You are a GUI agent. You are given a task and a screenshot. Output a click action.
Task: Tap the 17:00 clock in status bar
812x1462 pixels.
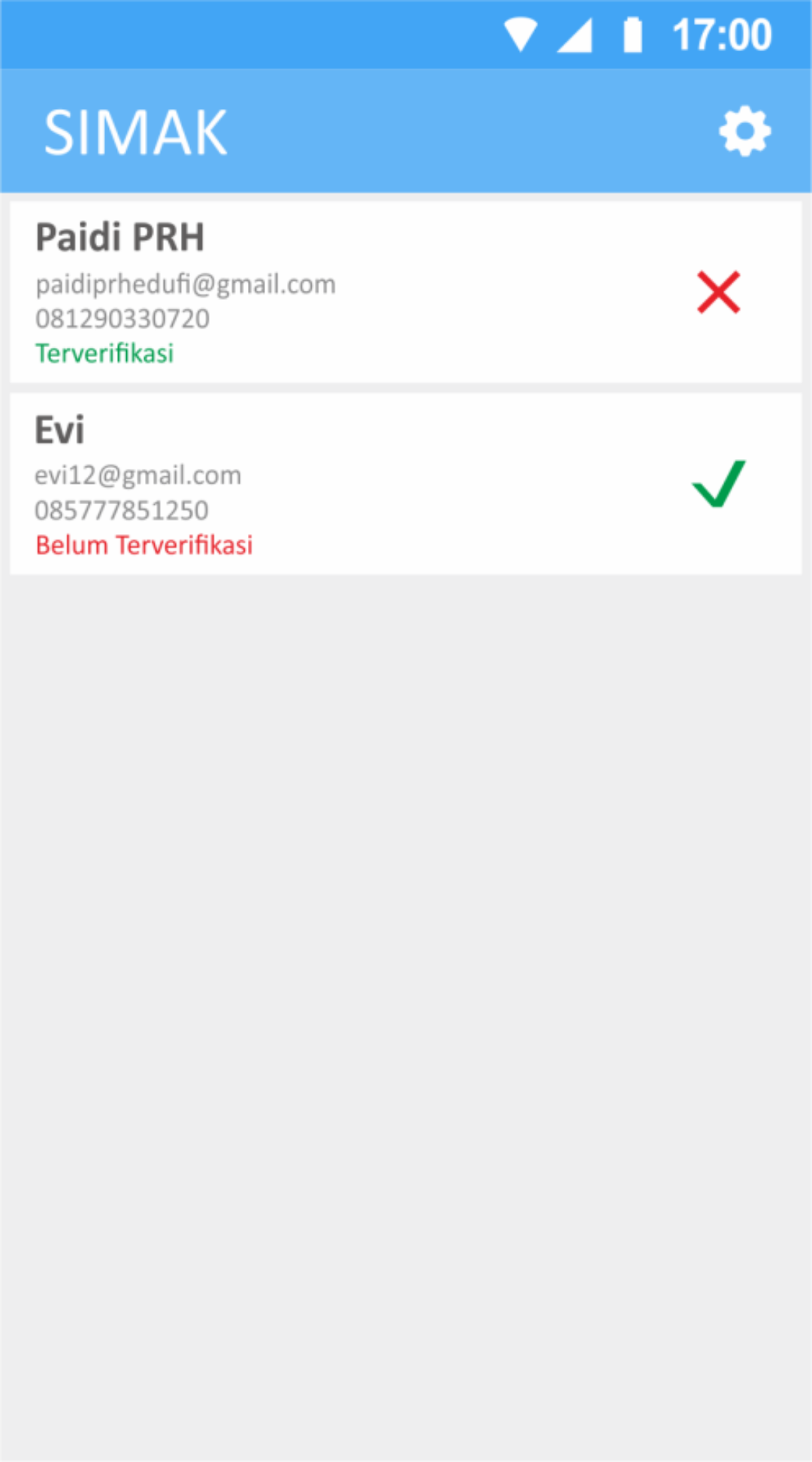point(722,35)
